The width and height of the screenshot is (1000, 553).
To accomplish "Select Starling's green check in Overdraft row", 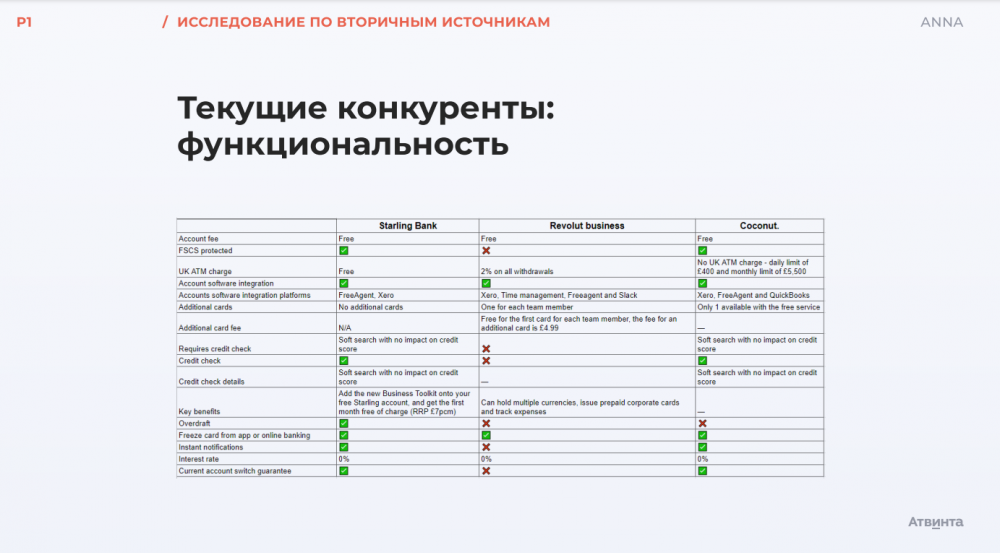I will [x=344, y=424].
